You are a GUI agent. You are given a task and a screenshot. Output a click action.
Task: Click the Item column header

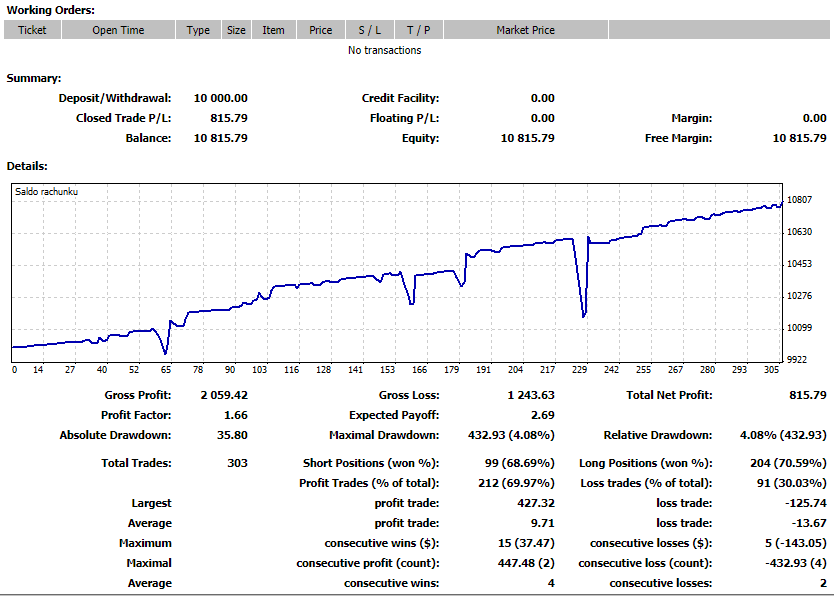click(273, 30)
